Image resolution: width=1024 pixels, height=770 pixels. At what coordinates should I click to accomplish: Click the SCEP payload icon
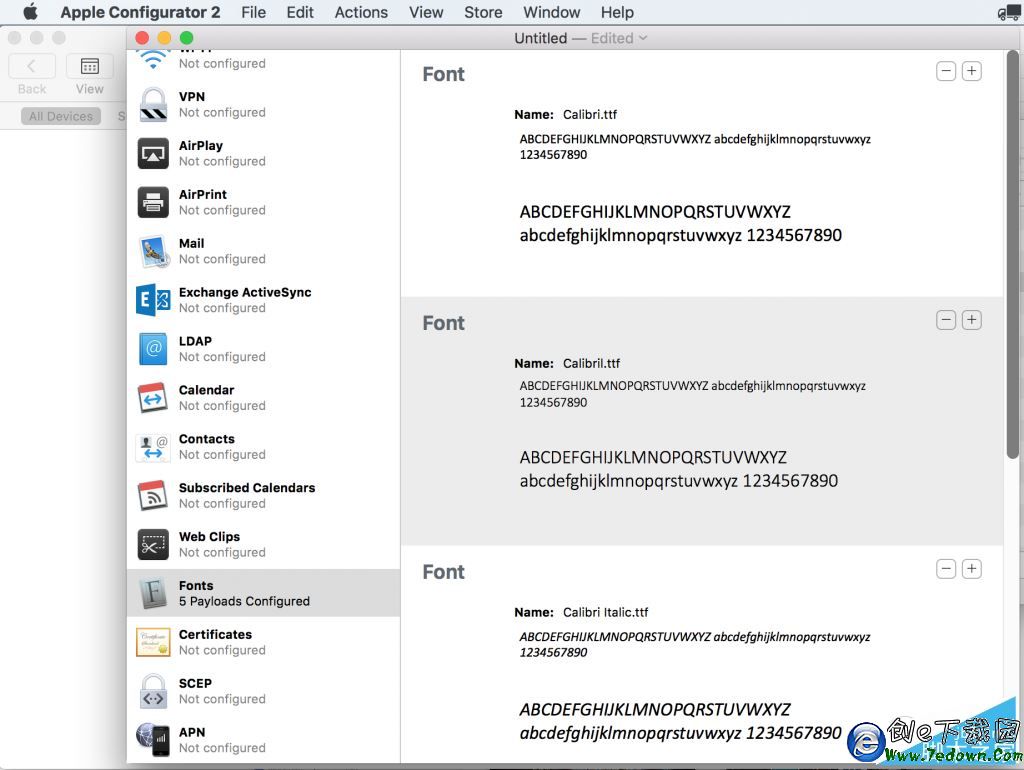pyautogui.click(x=153, y=691)
